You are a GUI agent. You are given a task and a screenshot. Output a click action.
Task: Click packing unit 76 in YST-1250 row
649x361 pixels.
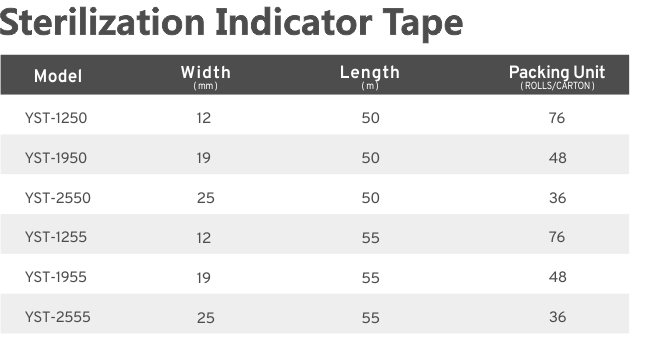coord(557,118)
